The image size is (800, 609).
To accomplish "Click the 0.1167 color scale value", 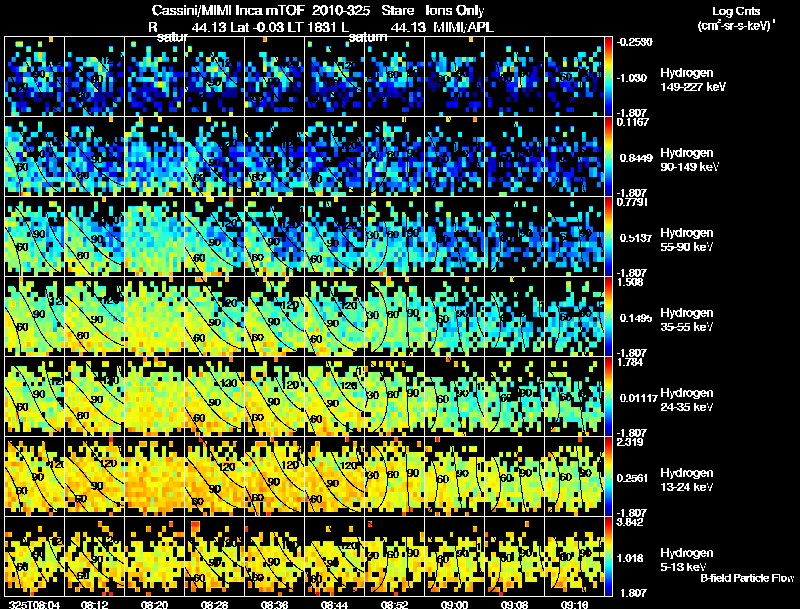I will click(633, 121).
